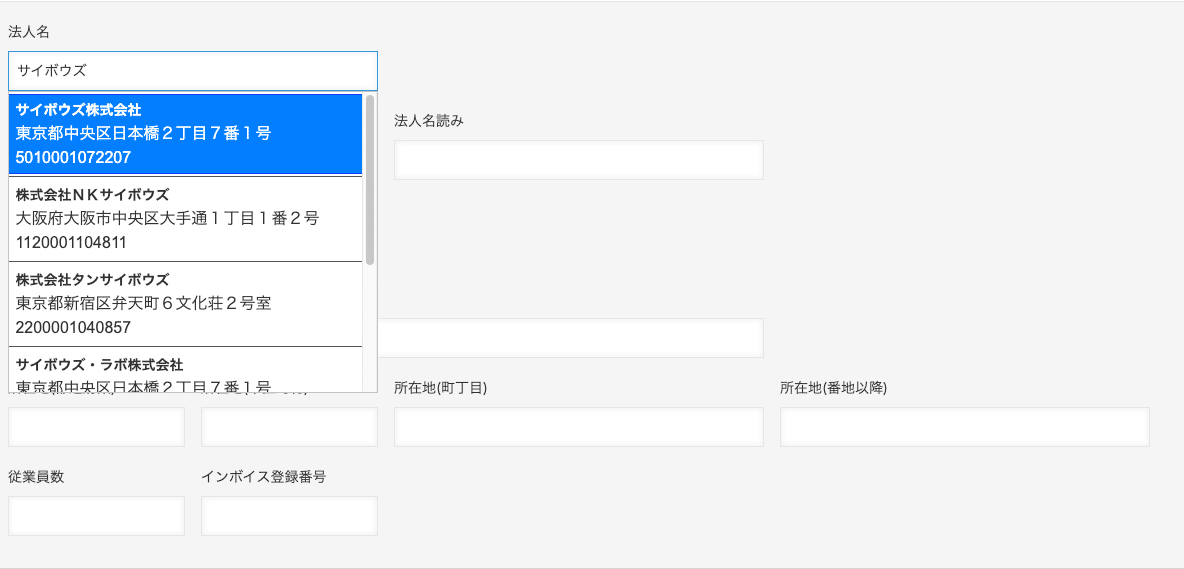The height and width of the screenshot is (569, 1184).
Task: Focus the field just left of 所在地(町丁目) box
Action: click(x=289, y=427)
